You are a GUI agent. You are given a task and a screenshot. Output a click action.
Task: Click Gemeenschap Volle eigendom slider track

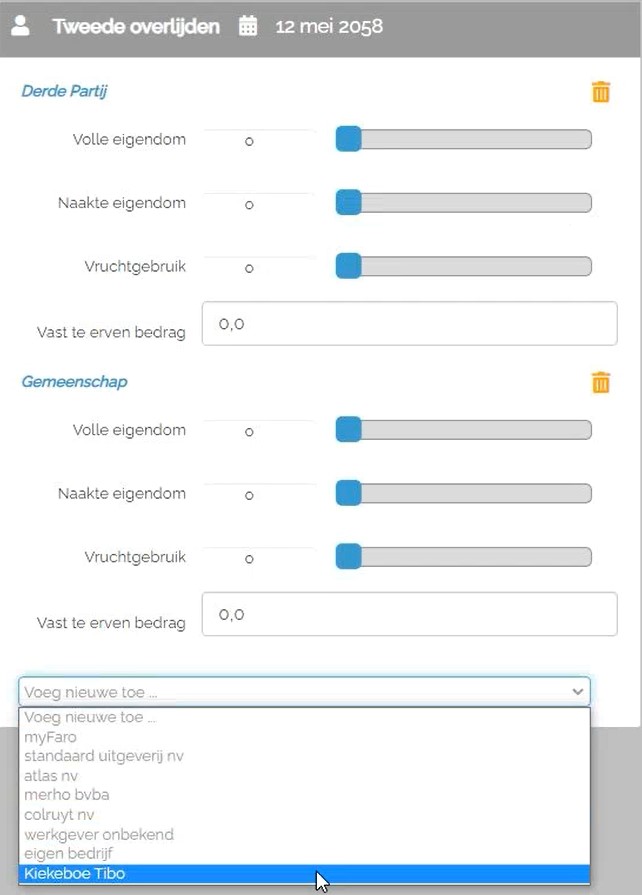click(x=470, y=430)
